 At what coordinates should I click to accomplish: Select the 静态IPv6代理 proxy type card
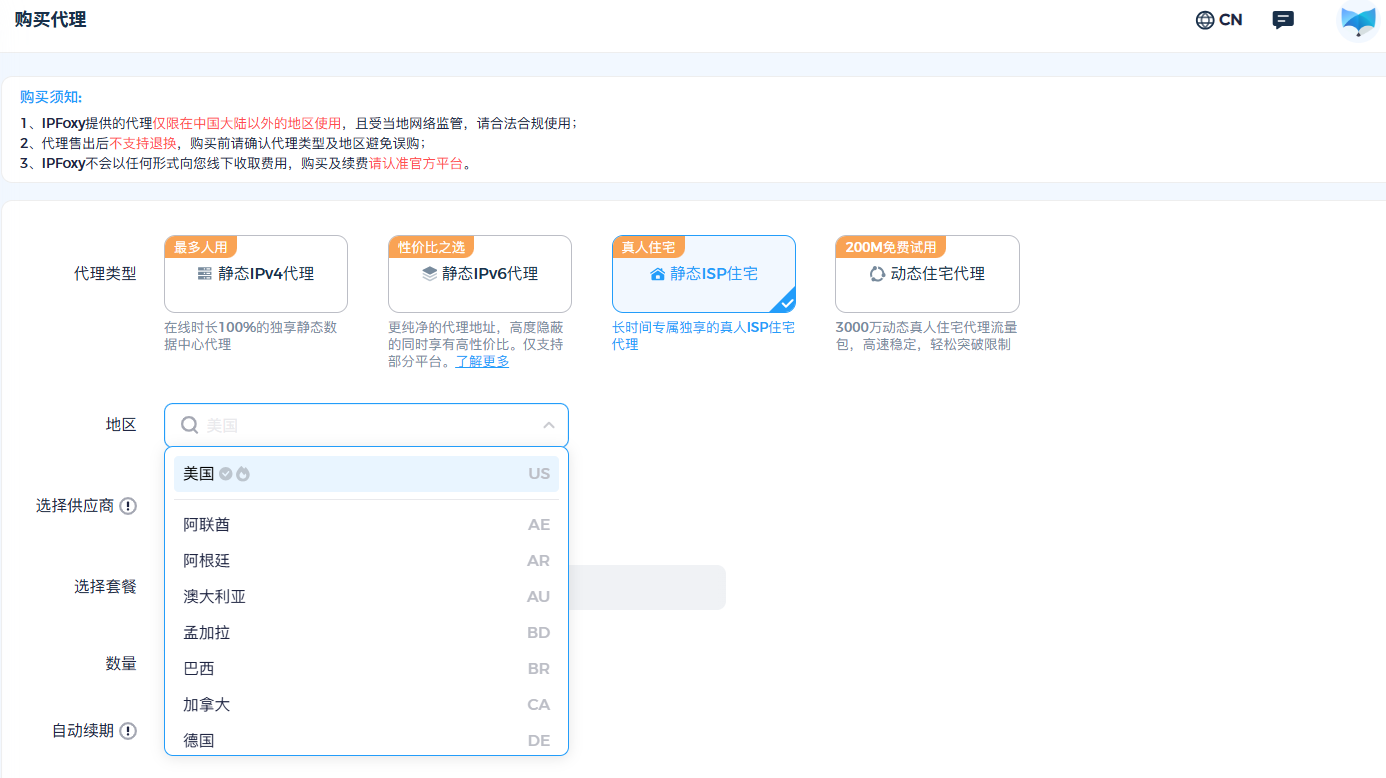pyautogui.click(x=480, y=274)
